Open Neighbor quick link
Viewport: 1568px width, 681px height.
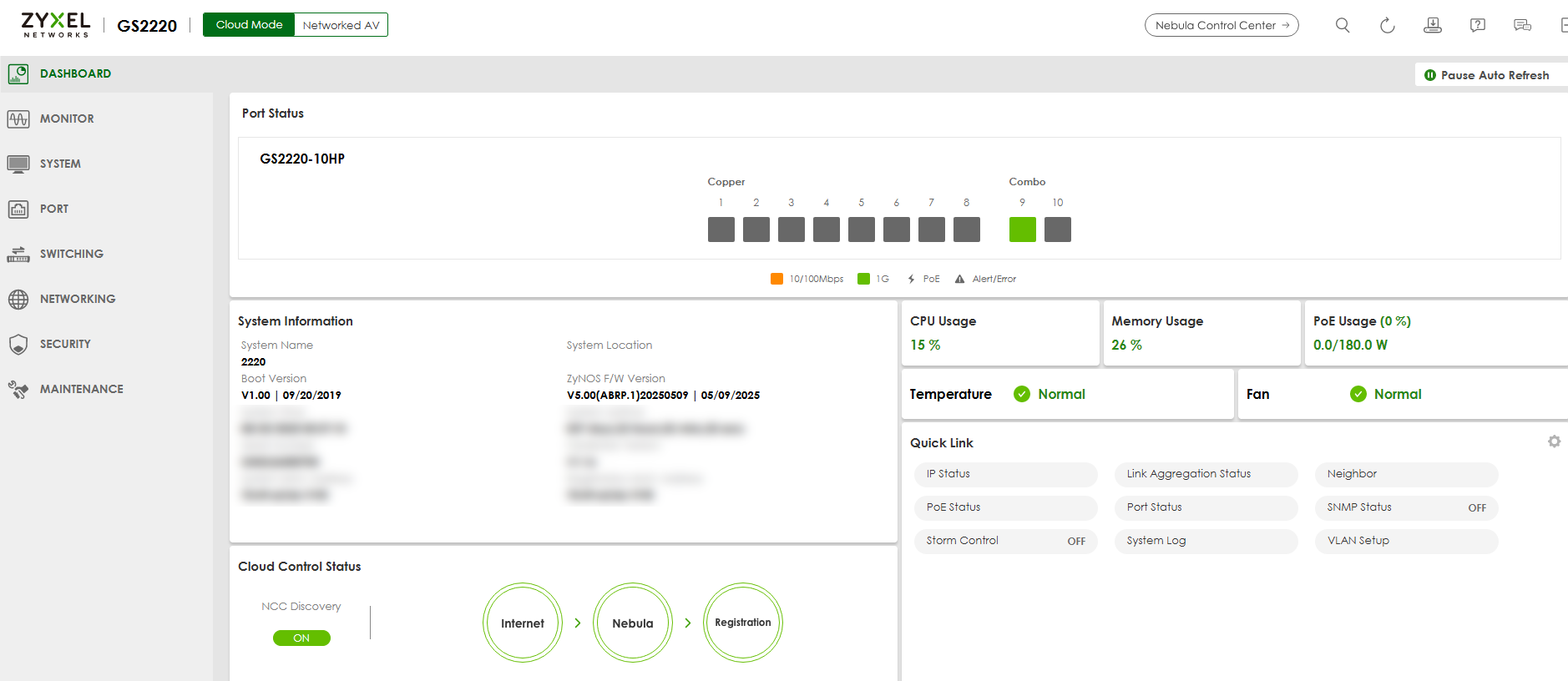click(1407, 474)
